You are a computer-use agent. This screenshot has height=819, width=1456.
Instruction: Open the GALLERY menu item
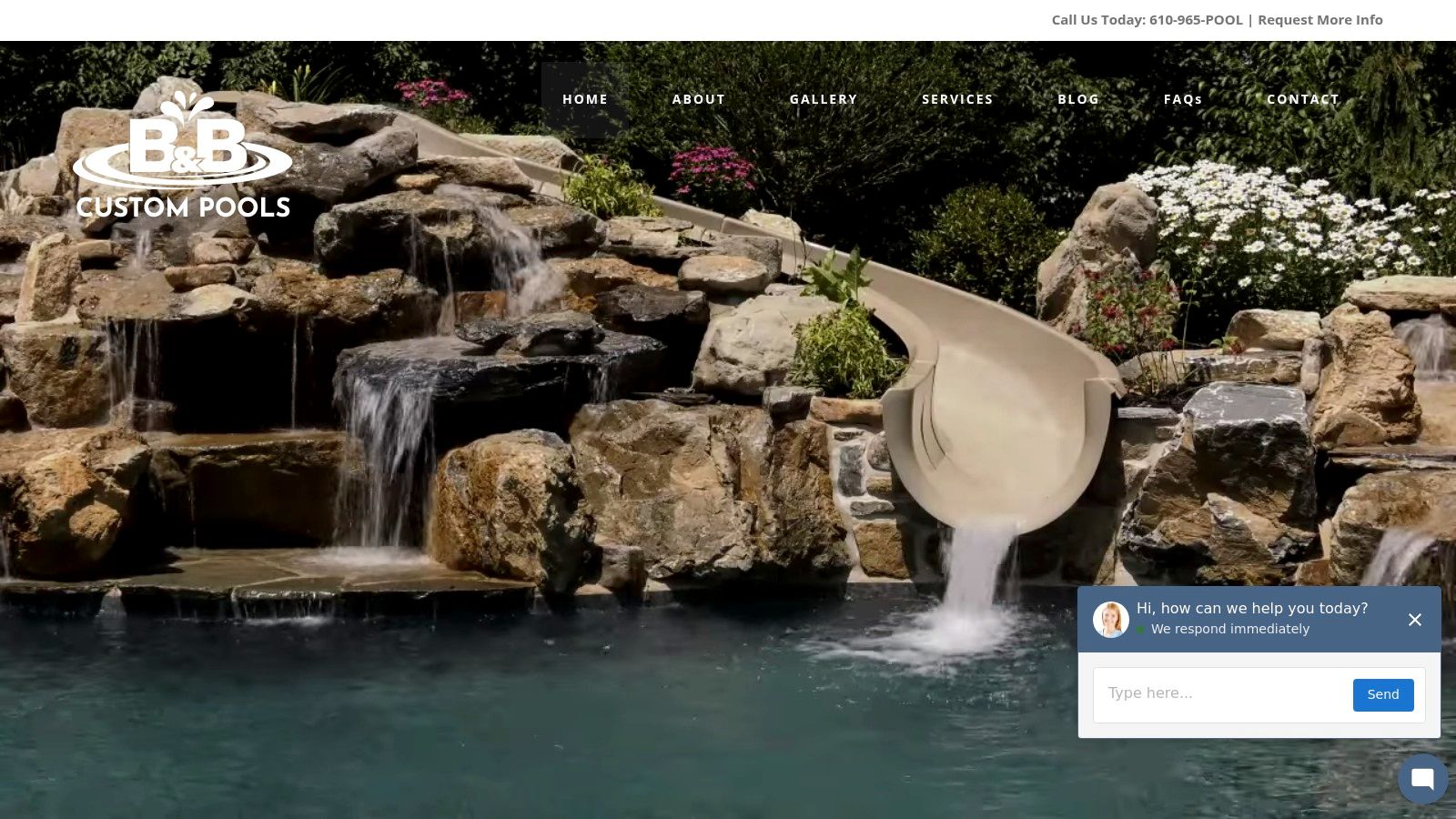pyautogui.click(x=823, y=99)
